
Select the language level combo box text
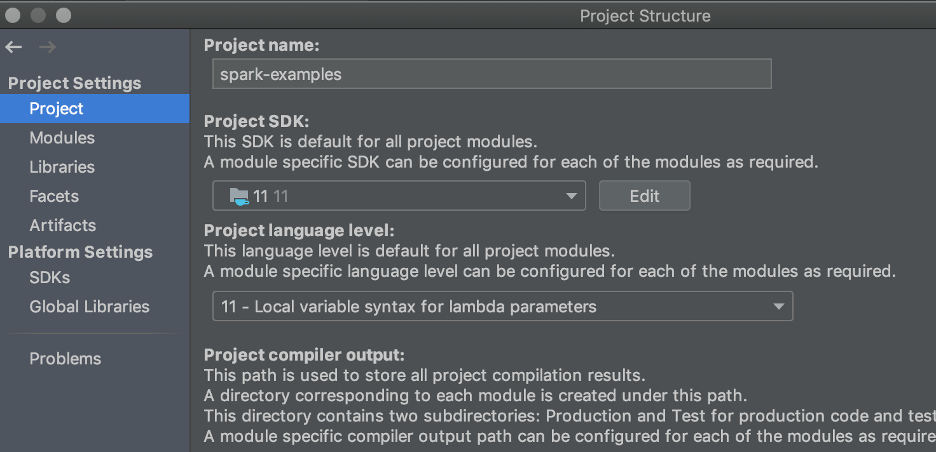[409, 307]
